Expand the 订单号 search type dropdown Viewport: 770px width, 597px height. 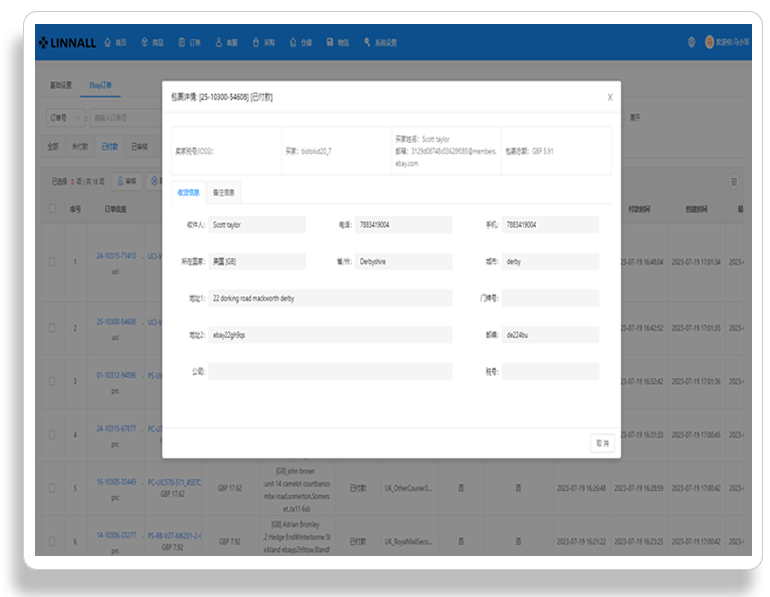pyautogui.click(x=65, y=118)
